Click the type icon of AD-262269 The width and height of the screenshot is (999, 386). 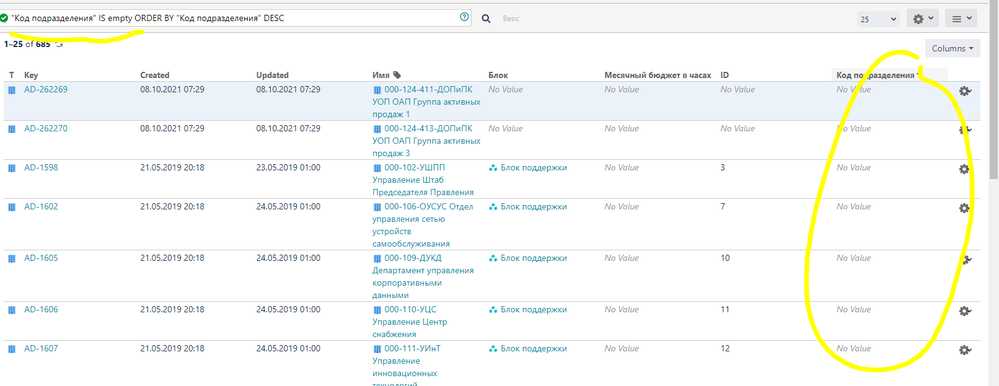pos(11,90)
